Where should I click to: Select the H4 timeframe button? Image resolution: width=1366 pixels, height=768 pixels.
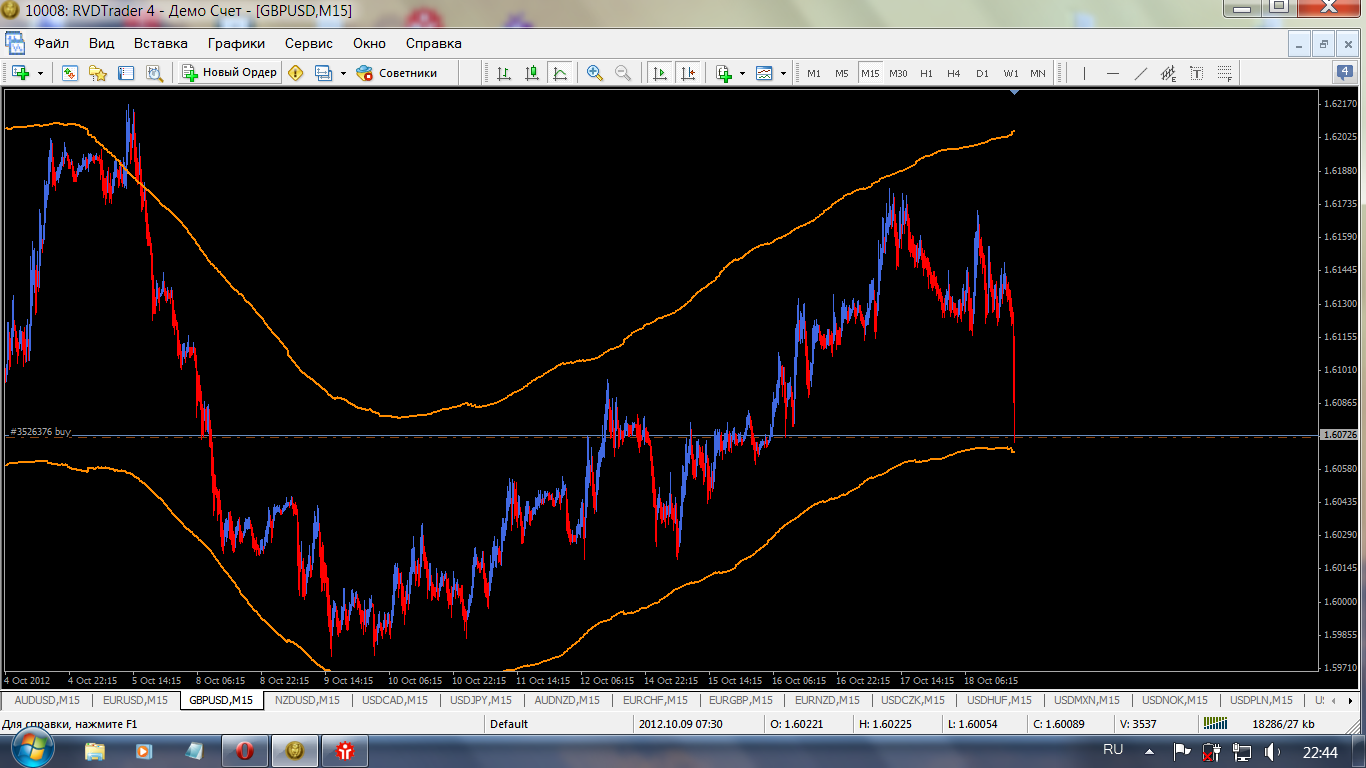point(954,73)
